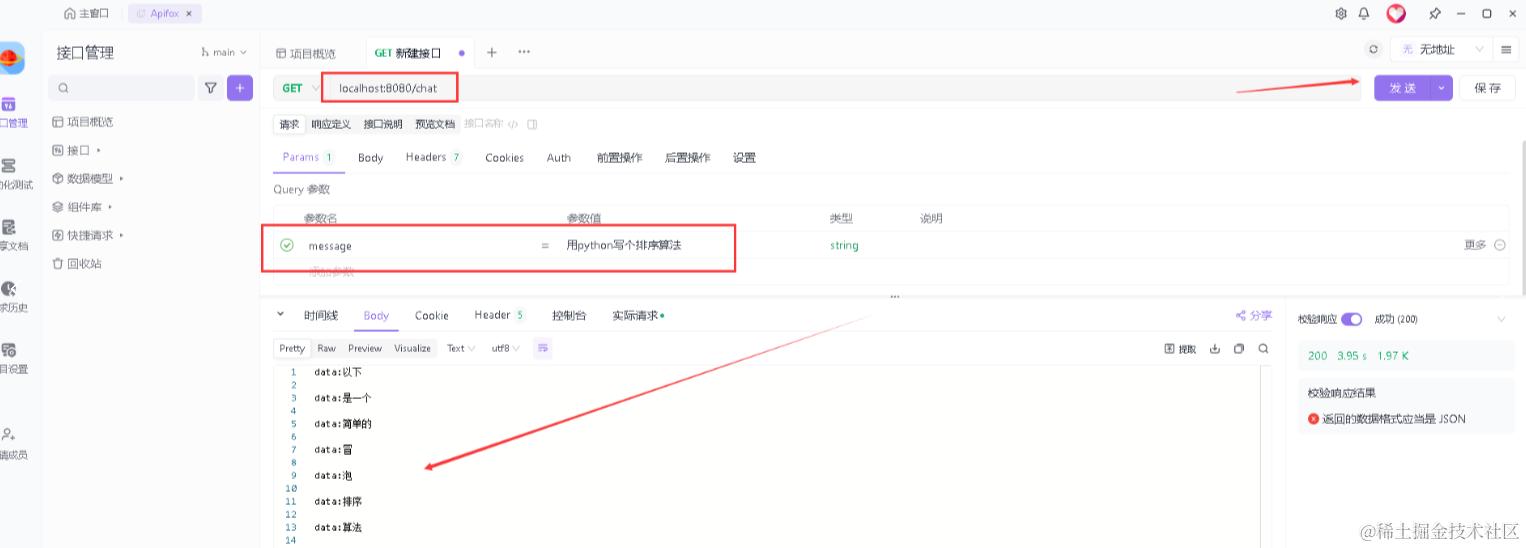Image resolution: width=1526 pixels, height=548 pixels.
Task: Open the 接口管理 sidebar icon
Action: point(9,104)
